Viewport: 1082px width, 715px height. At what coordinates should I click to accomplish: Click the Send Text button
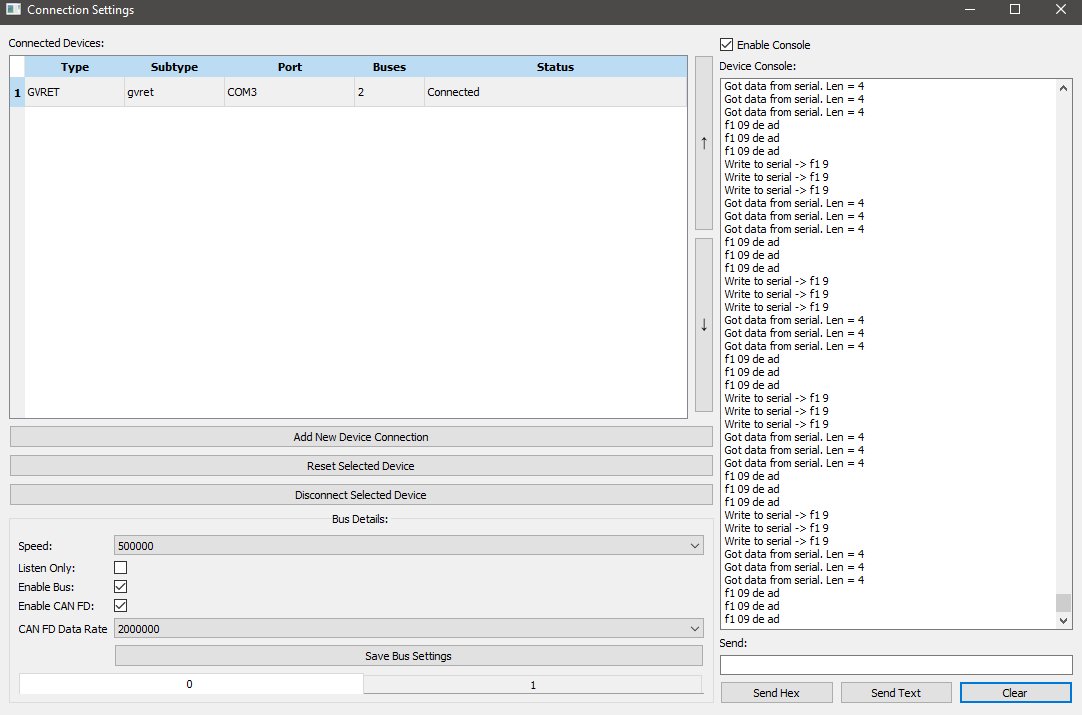click(x=896, y=693)
